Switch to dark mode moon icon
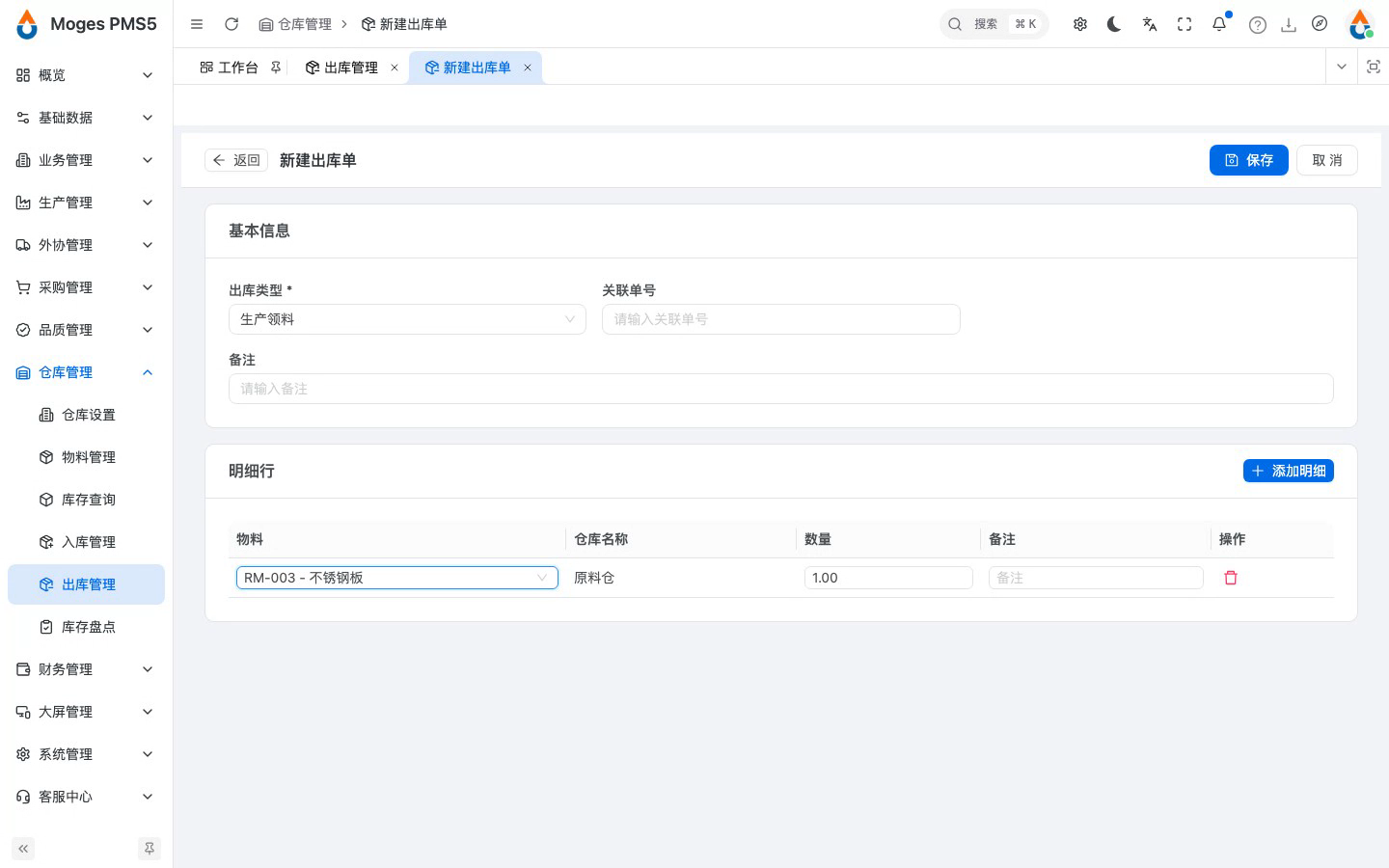 pos(1115,24)
